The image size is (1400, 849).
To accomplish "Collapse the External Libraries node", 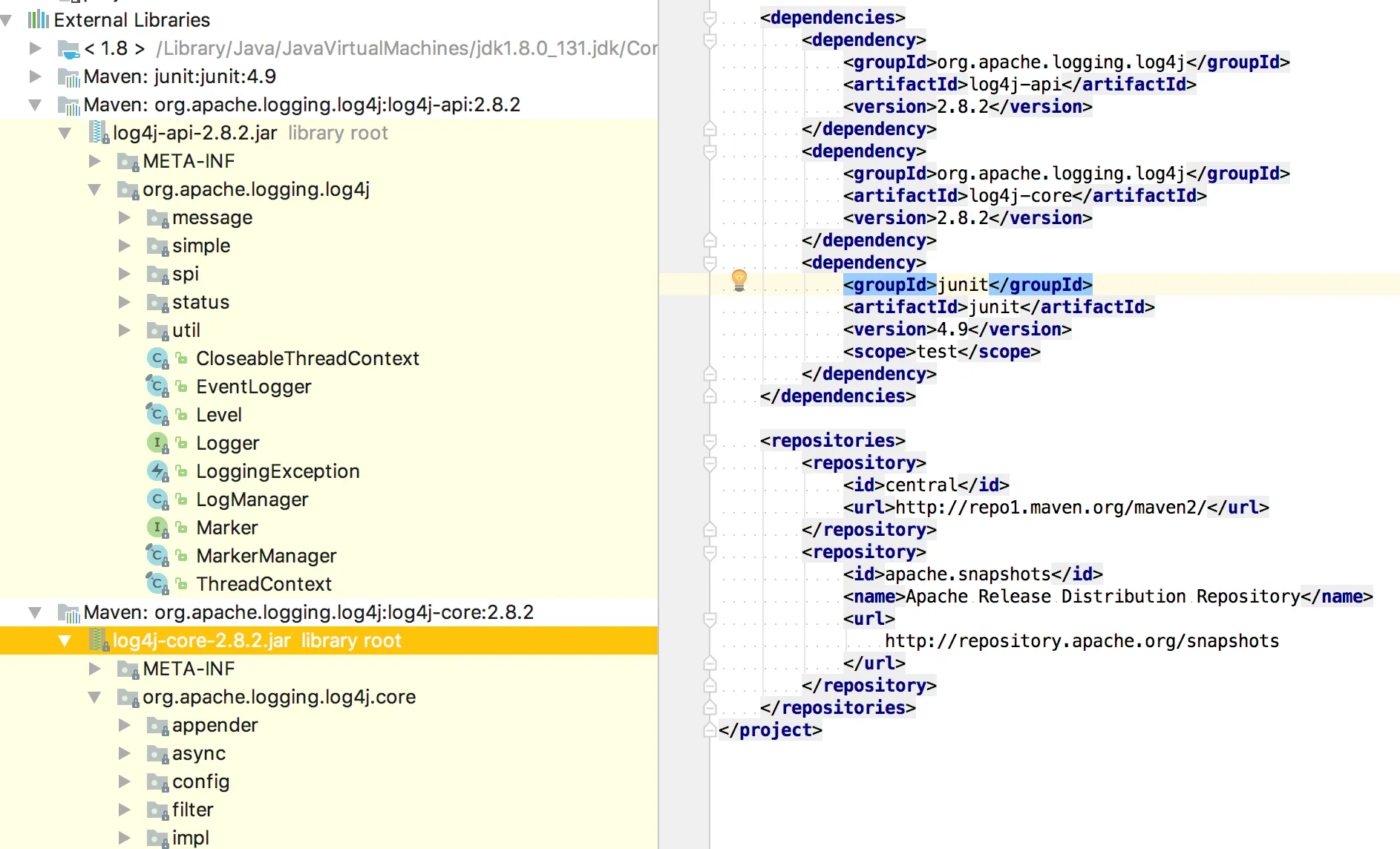I will 6,20.
